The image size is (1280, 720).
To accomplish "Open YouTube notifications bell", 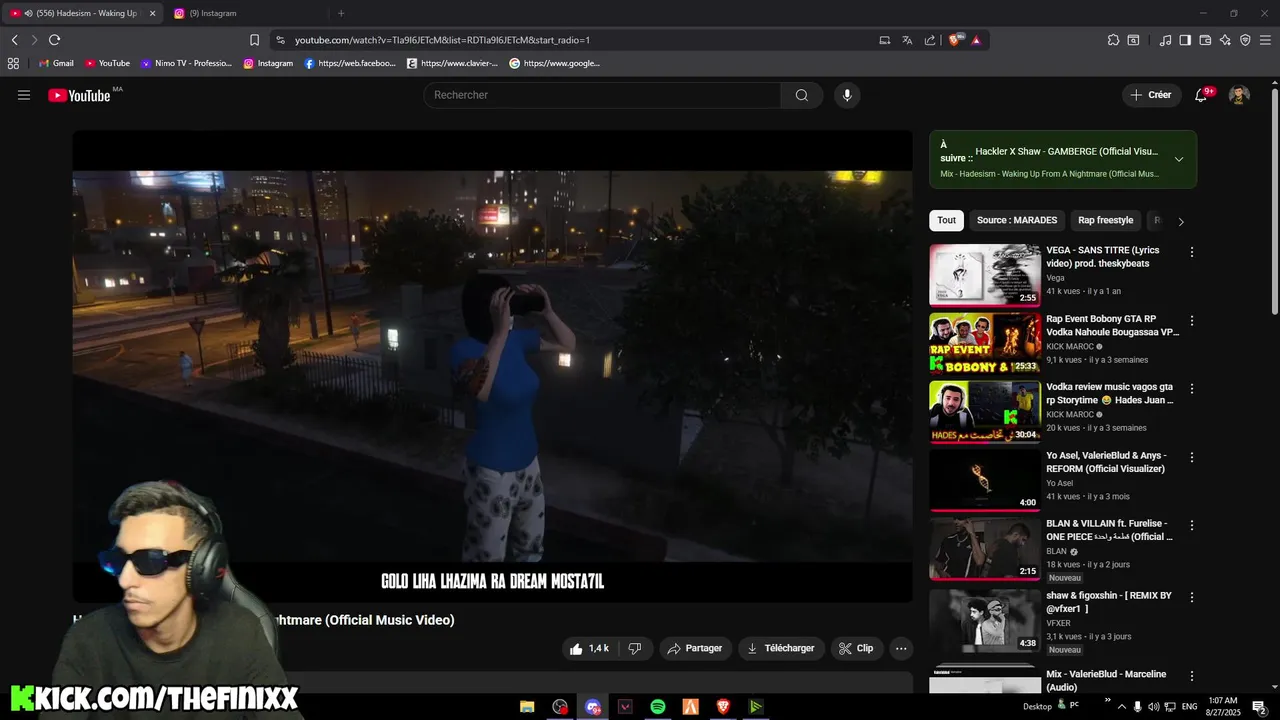I will 1201,95.
